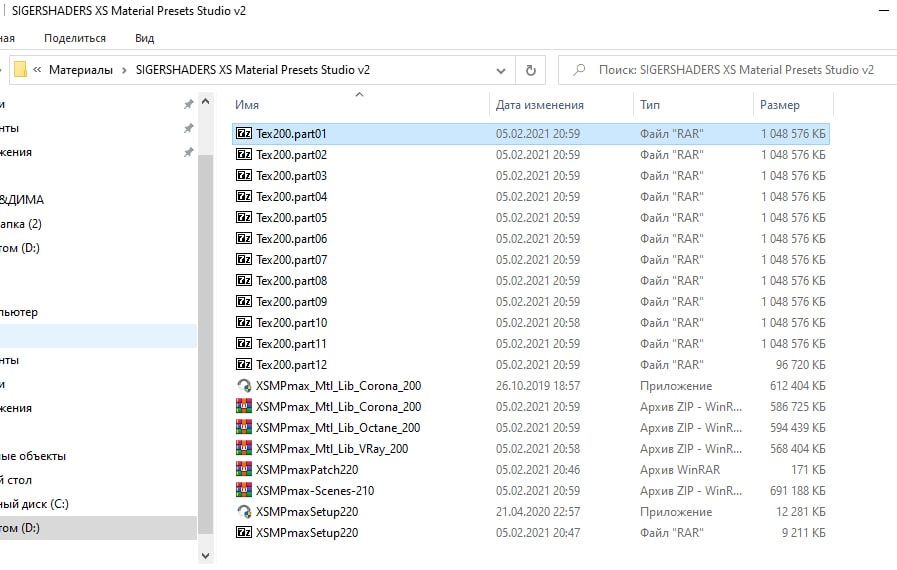The height and width of the screenshot is (570, 897).
Task: Click the first pin icon in the navigation pane
Action: (188, 104)
